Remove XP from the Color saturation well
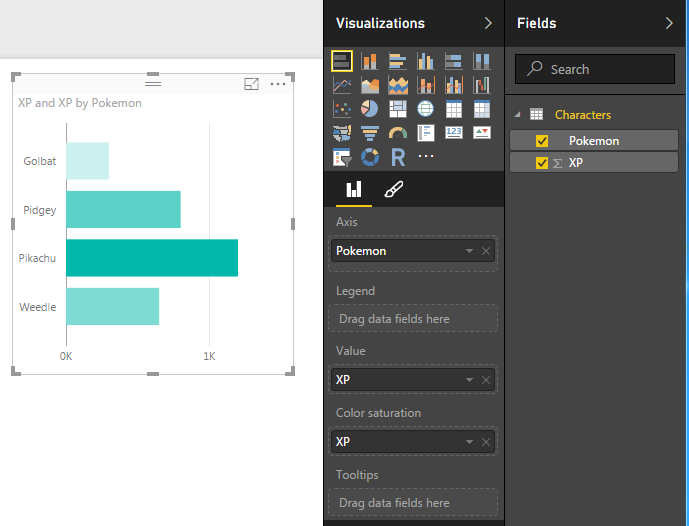Image resolution: width=689 pixels, height=526 pixels. [486, 442]
